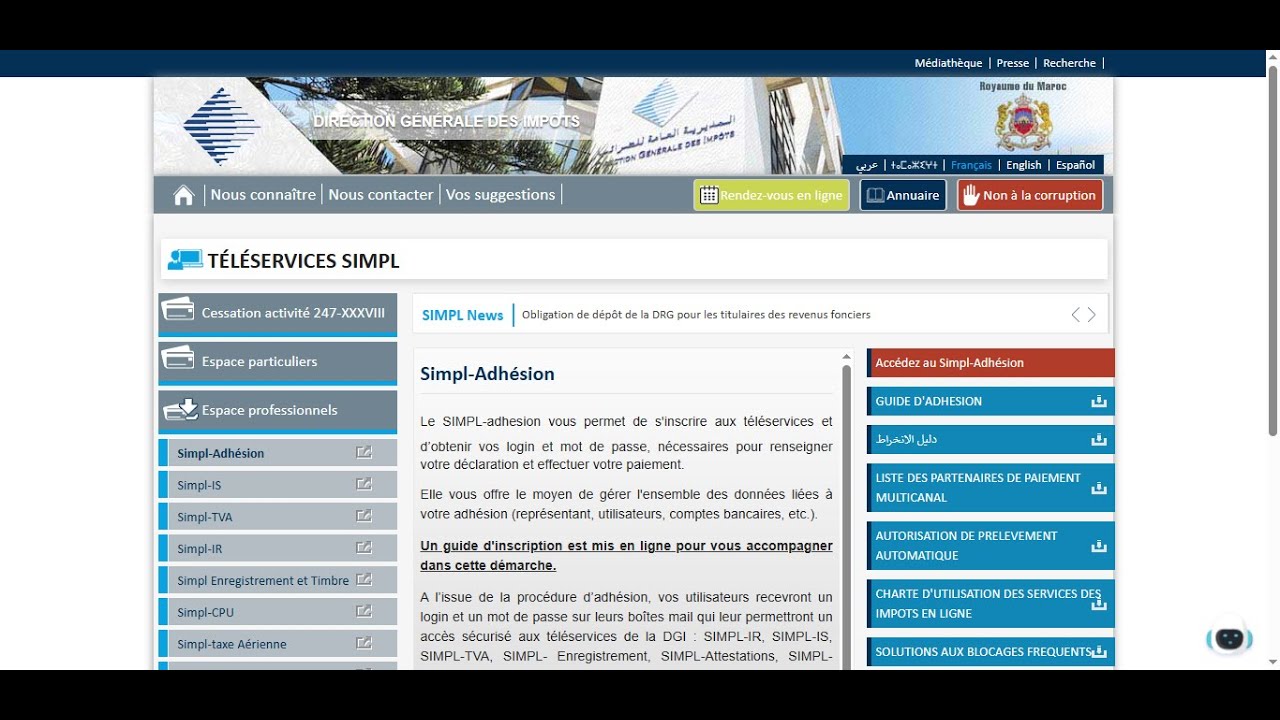Click Accédez au Simpl-Adhésion button
The height and width of the screenshot is (720, 1280).
pyautogui.click(x=990, y=363)
